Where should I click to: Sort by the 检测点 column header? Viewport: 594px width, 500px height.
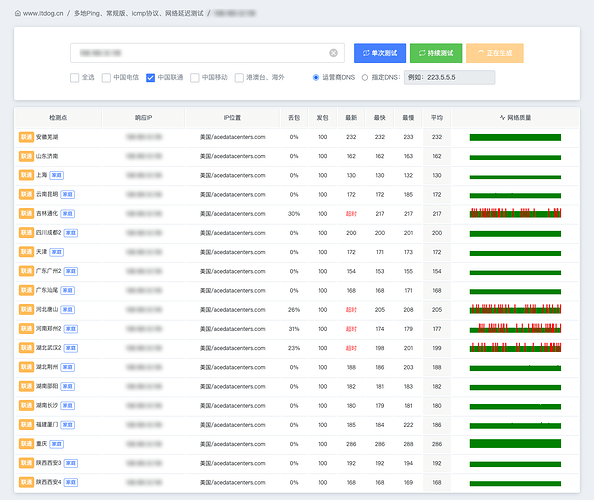(x=58, y=118)
